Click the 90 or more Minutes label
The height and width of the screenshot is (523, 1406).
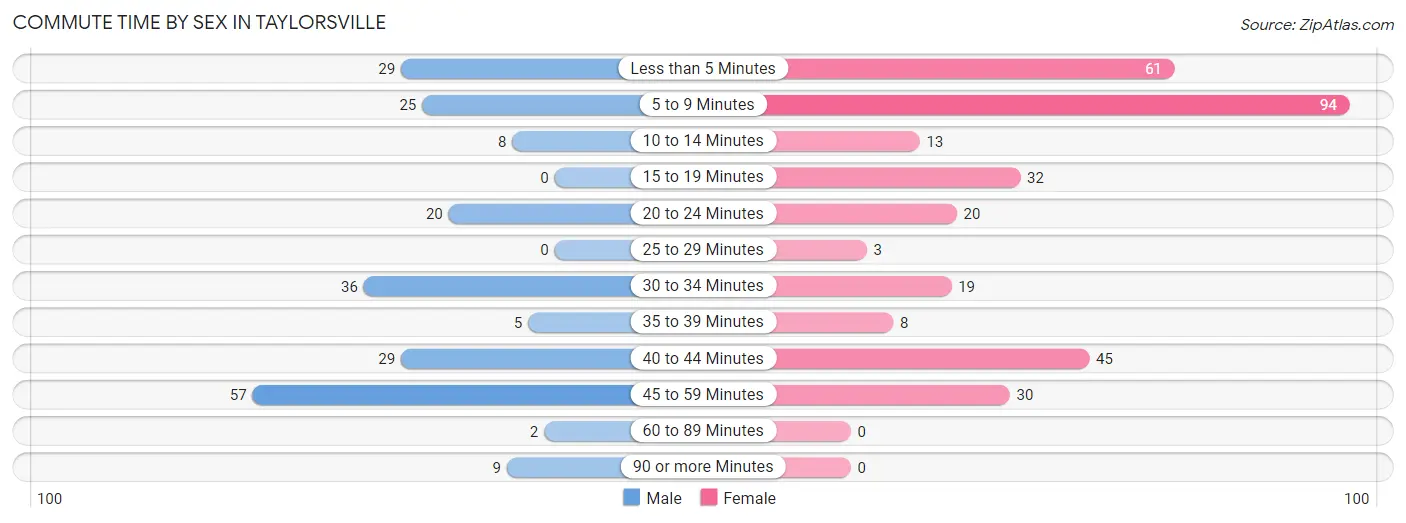point(703,467)
